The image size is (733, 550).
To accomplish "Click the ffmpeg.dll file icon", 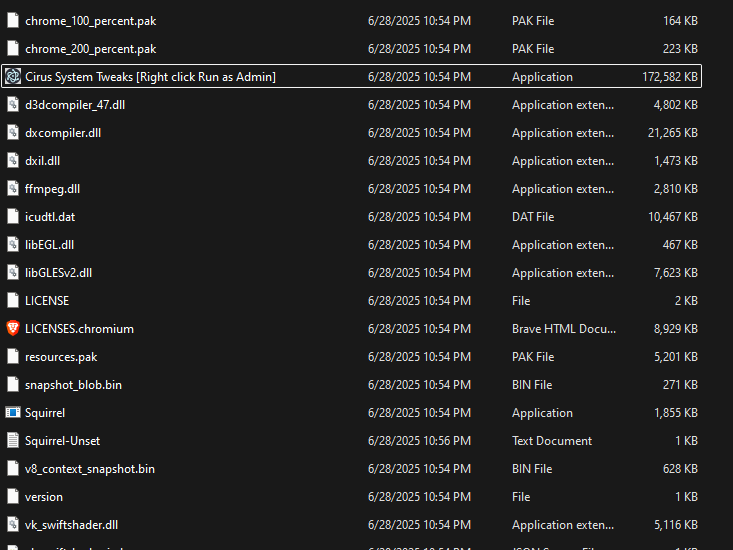I will click(x=13, y=189).
